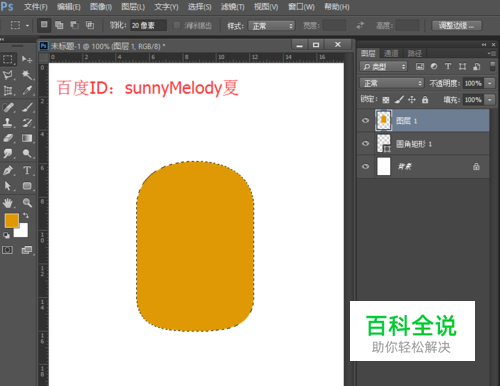Select the Crop tool
The image size is (500, 386).
coord(8,90)
